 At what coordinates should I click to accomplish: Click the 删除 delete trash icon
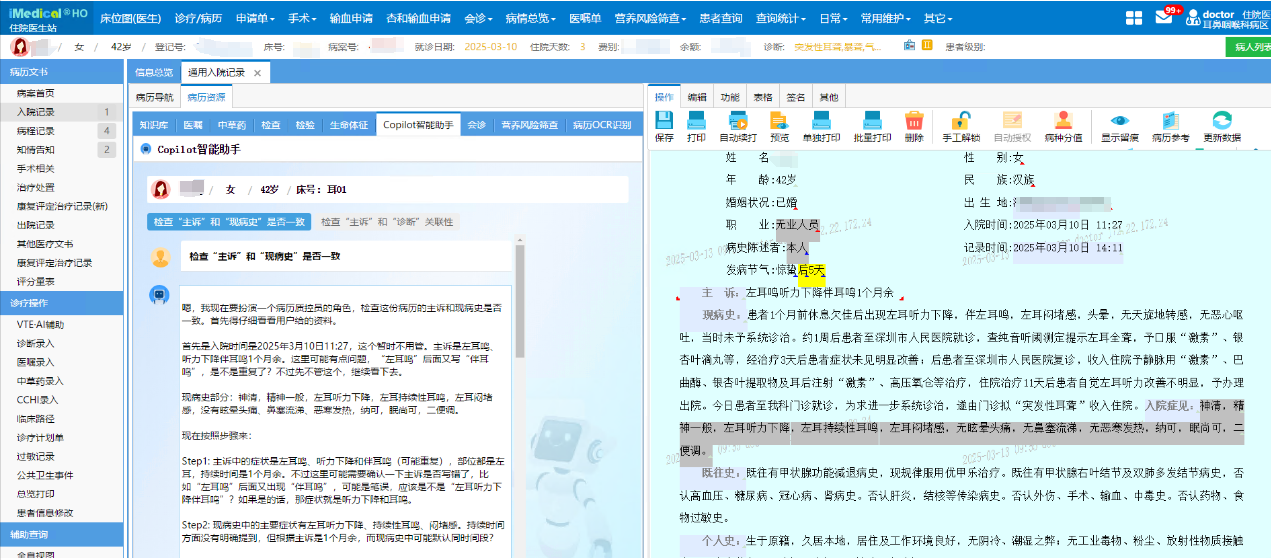click(x=914, y=120)
